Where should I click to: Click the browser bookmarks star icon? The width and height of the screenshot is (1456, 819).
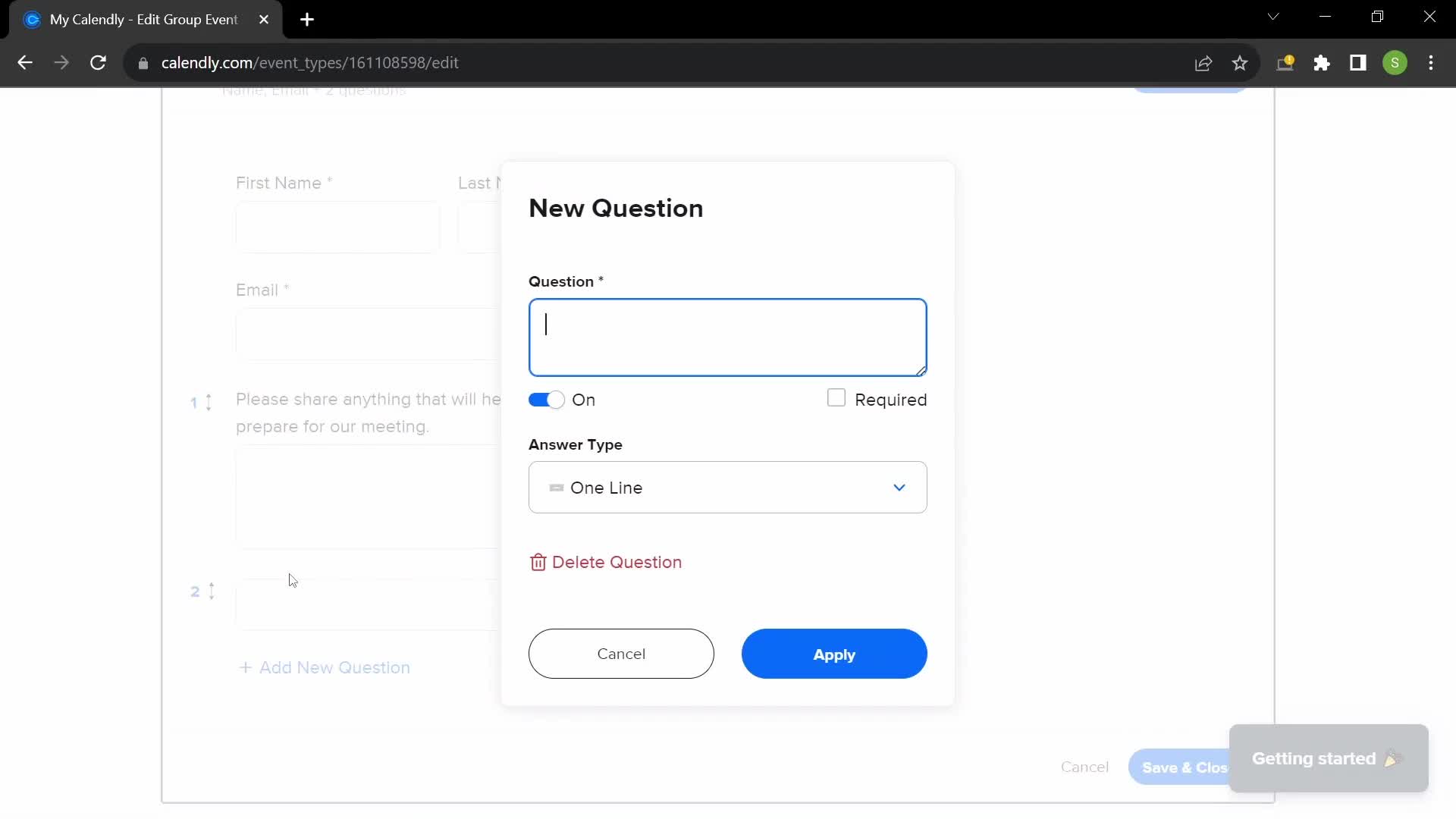tap(1240, 63)
